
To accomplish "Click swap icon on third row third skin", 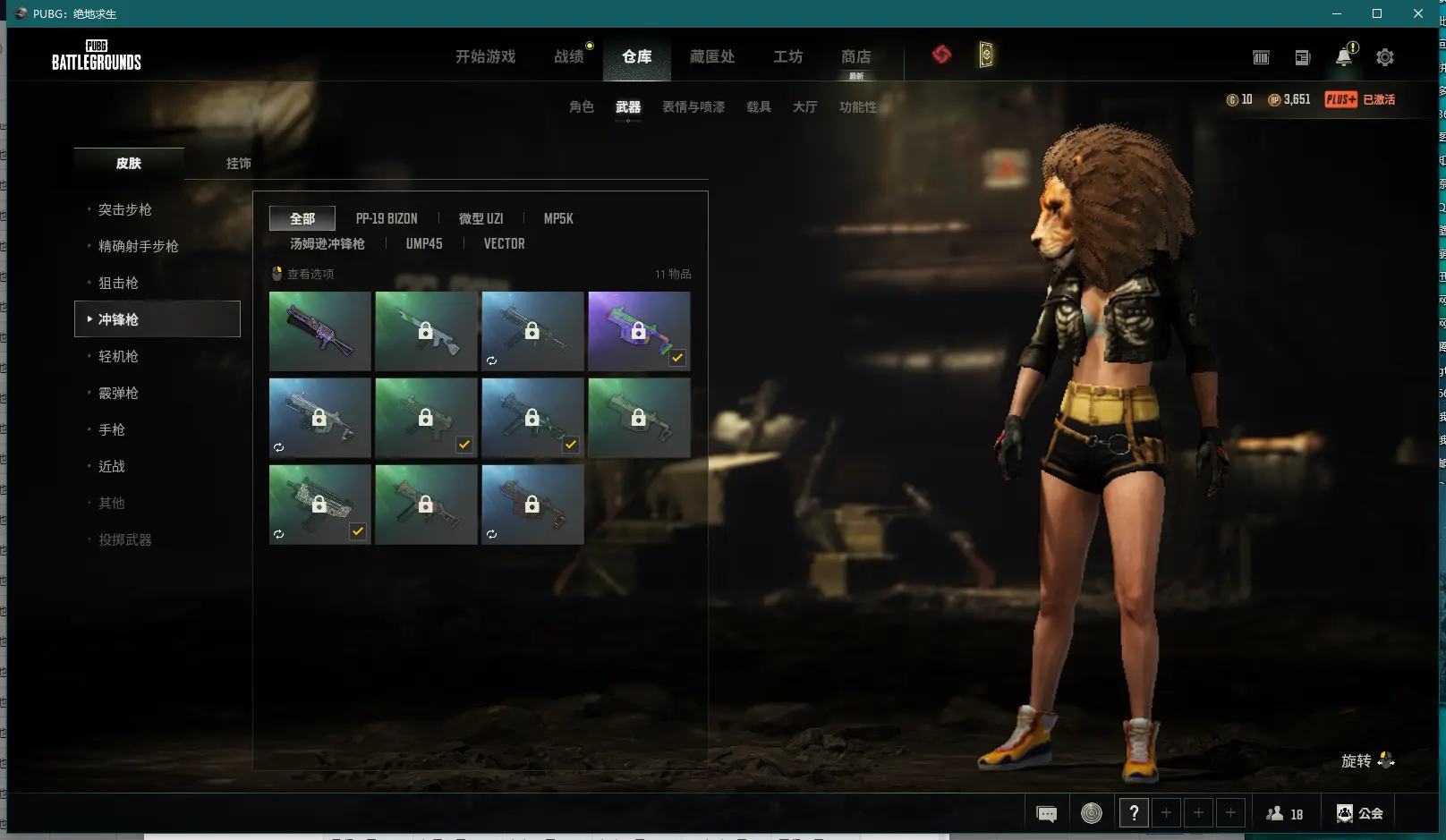I will click(491, 534).
